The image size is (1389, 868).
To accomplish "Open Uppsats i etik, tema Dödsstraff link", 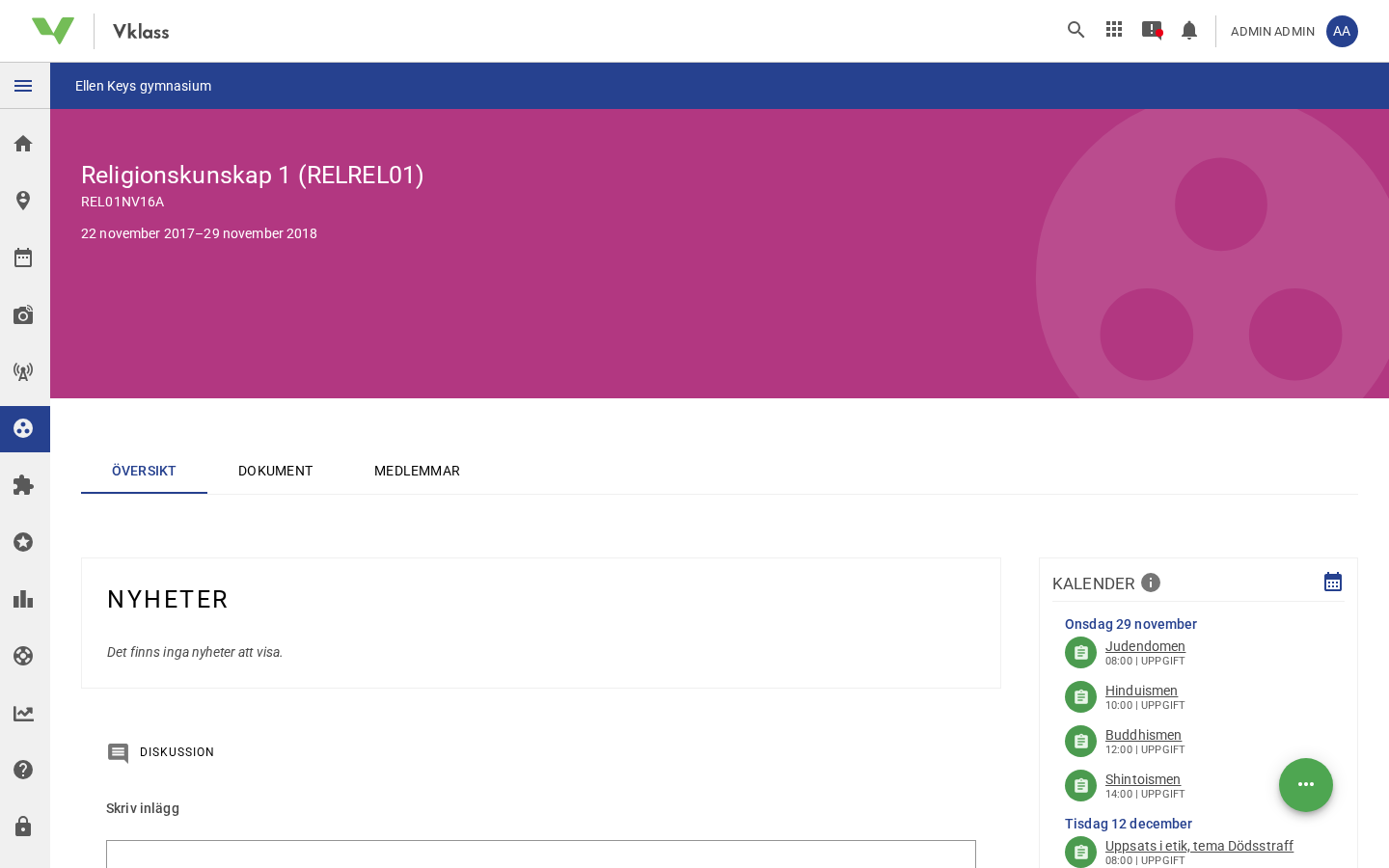I will tap(1199, 846).
